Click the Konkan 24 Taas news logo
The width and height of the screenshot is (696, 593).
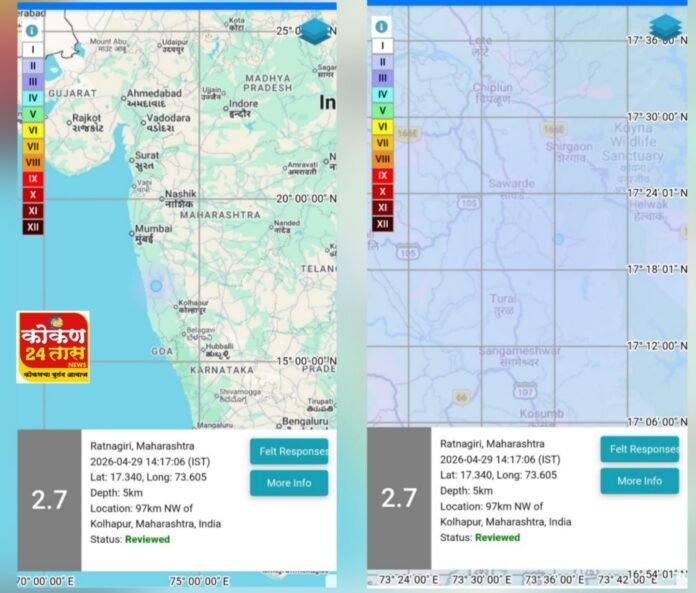pyautogui.click(x=53, y=346)
